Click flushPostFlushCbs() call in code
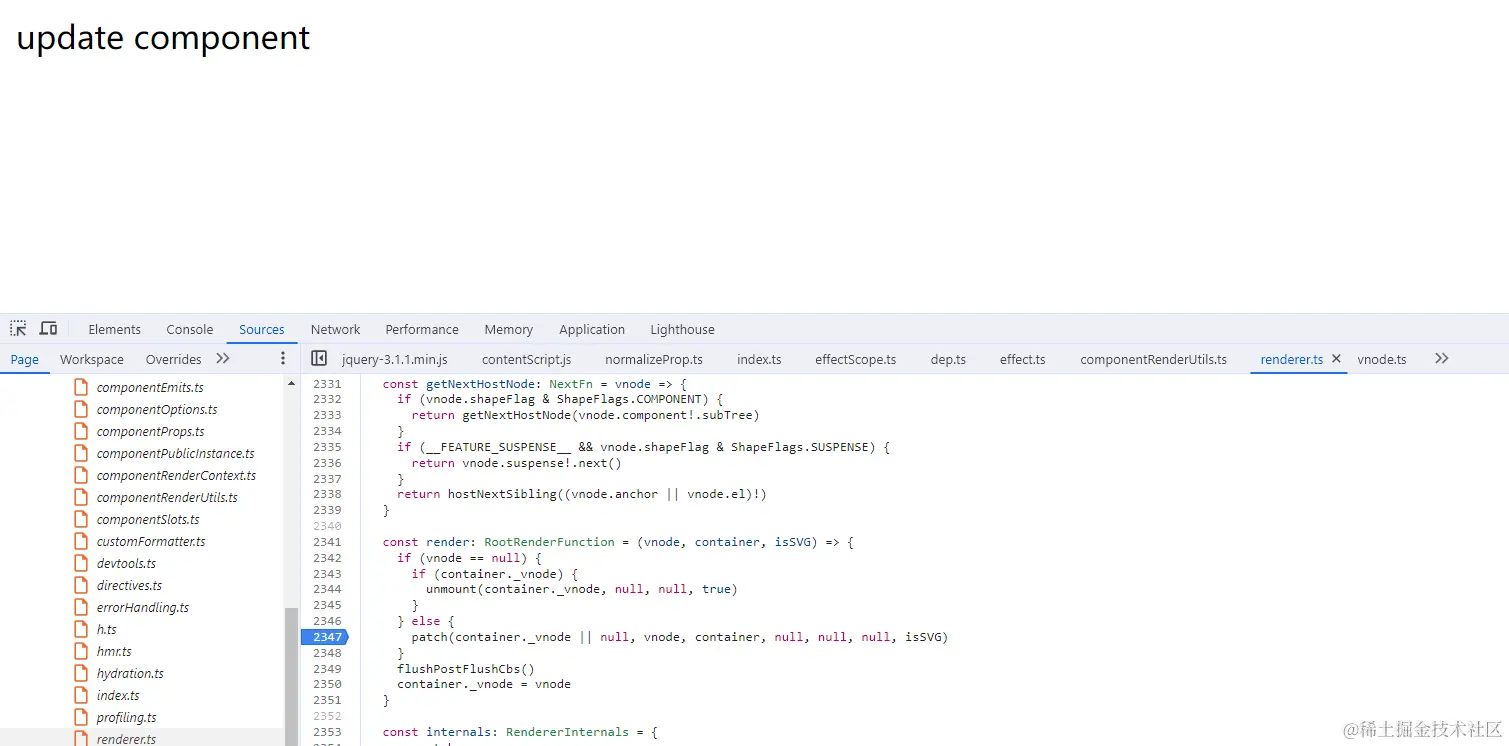The height and width of the screenshot is (746, 1509). click(466, 669)
